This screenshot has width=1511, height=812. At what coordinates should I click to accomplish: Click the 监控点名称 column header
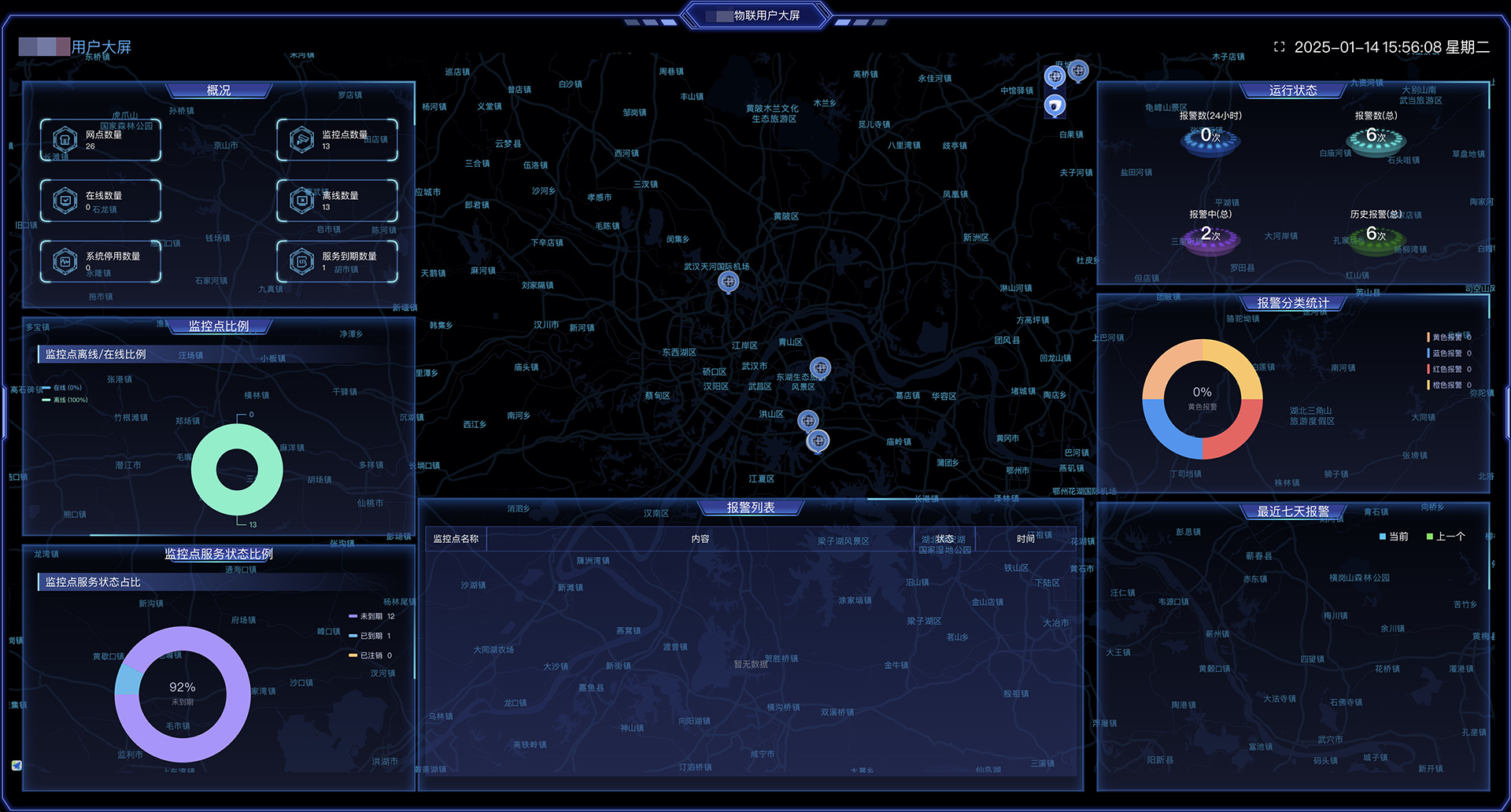click(456, 539)
